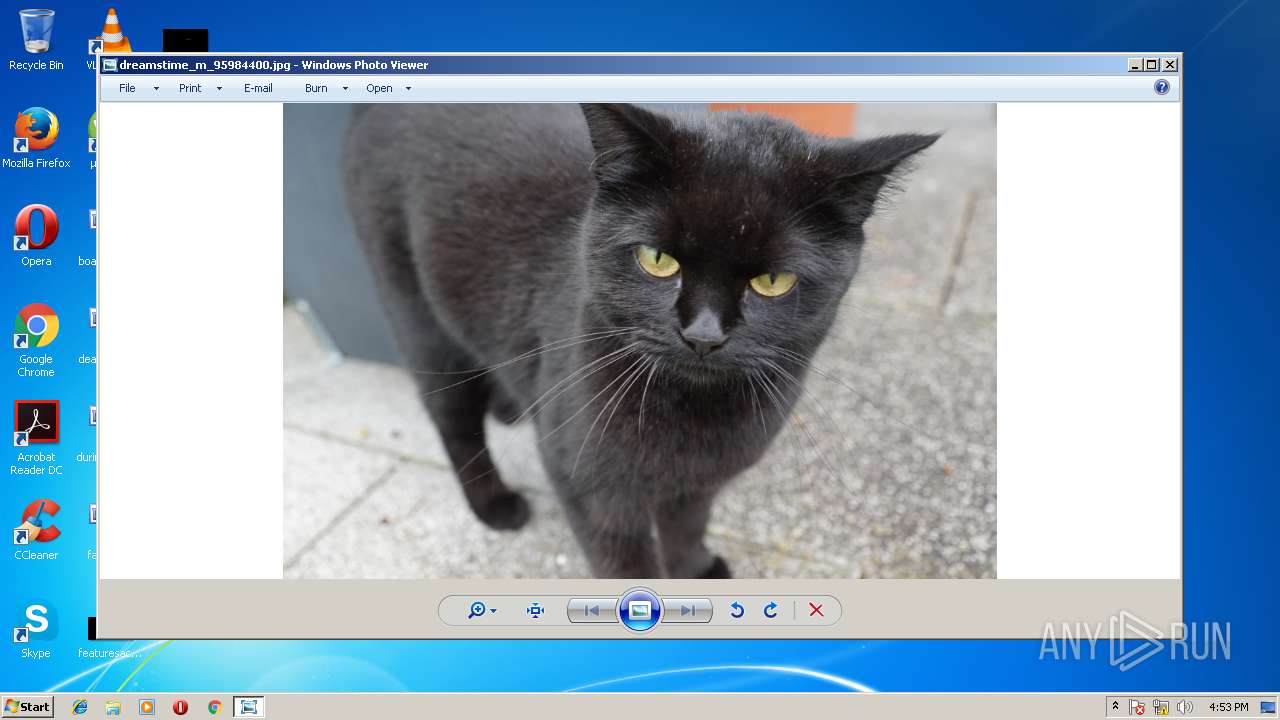The height and width of the screenshot is (720, 1280).
Task: Expand the Open dropdown arrow
Action: pyautogui.click(x=408, y=88)
